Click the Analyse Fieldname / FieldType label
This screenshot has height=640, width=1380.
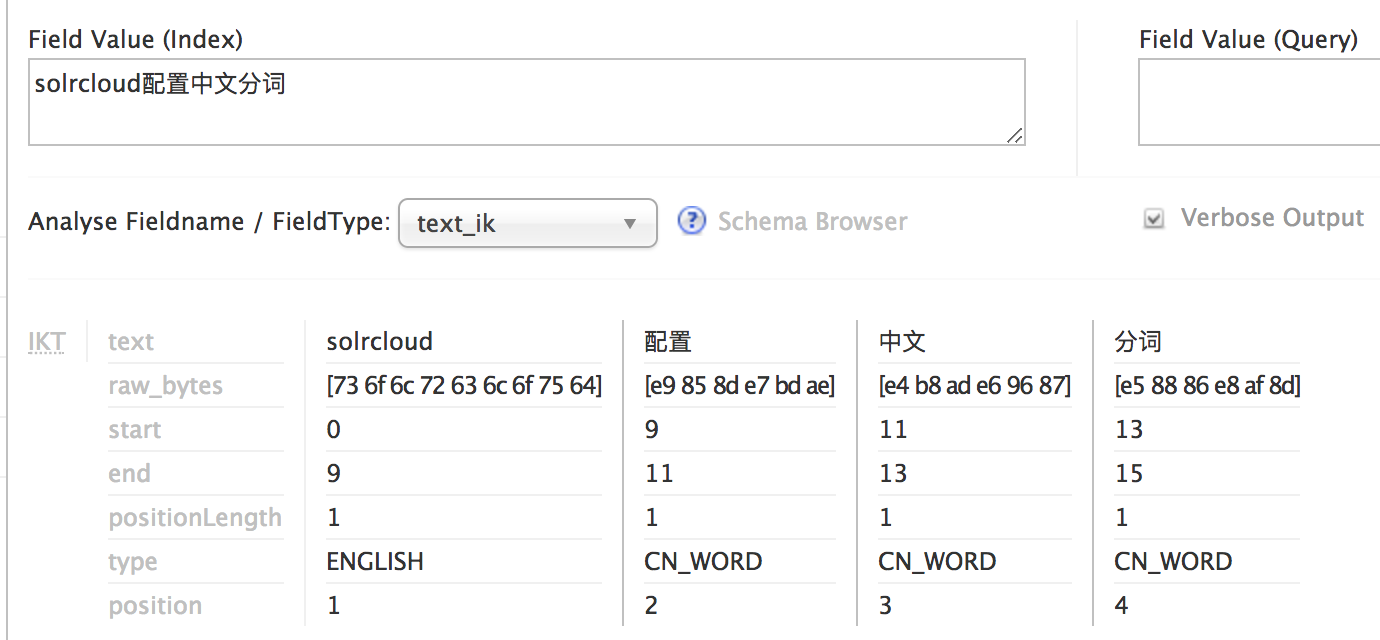click(x=209, y=222)
